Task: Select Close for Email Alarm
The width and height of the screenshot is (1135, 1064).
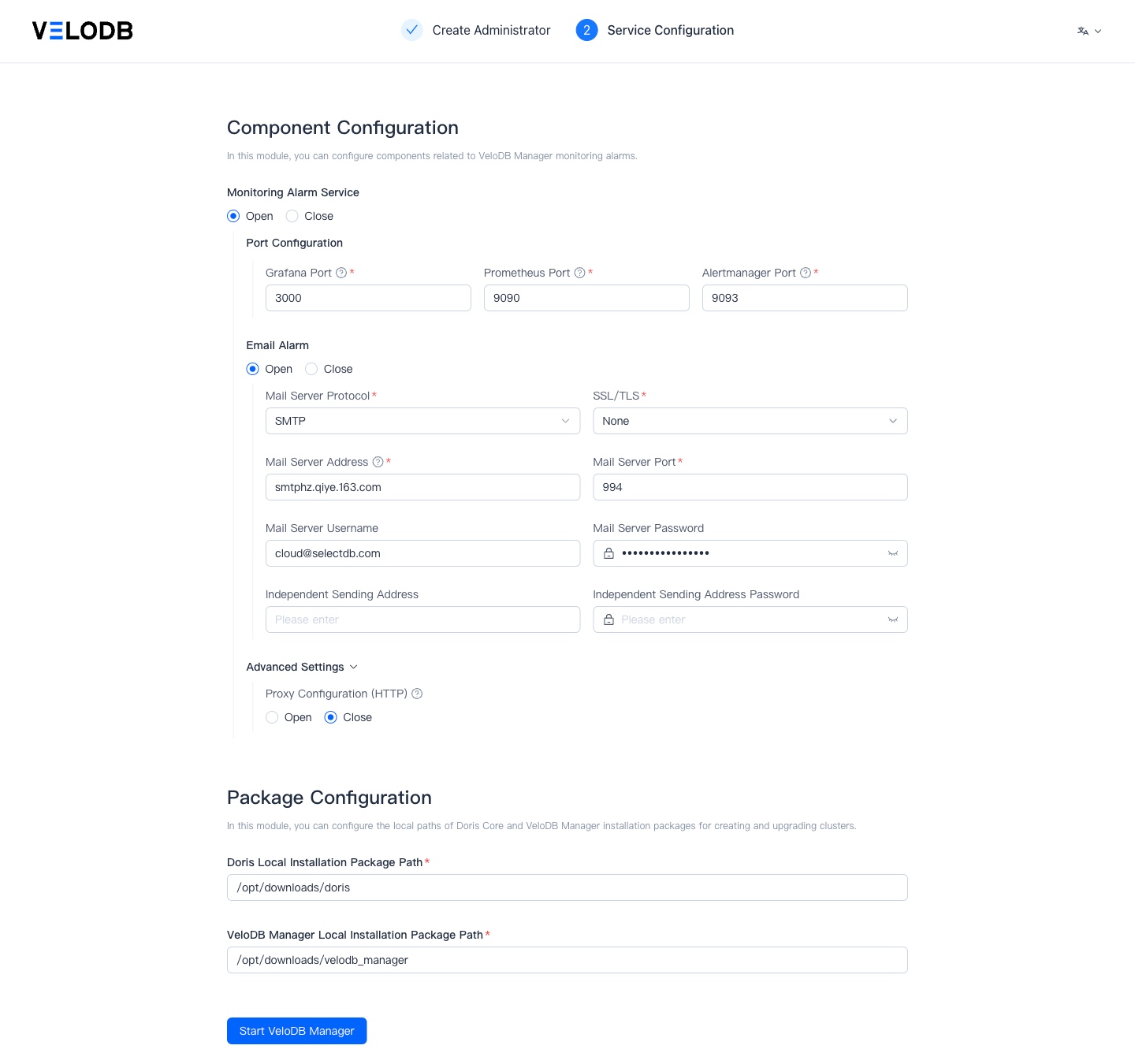Action: coord(329,369)
